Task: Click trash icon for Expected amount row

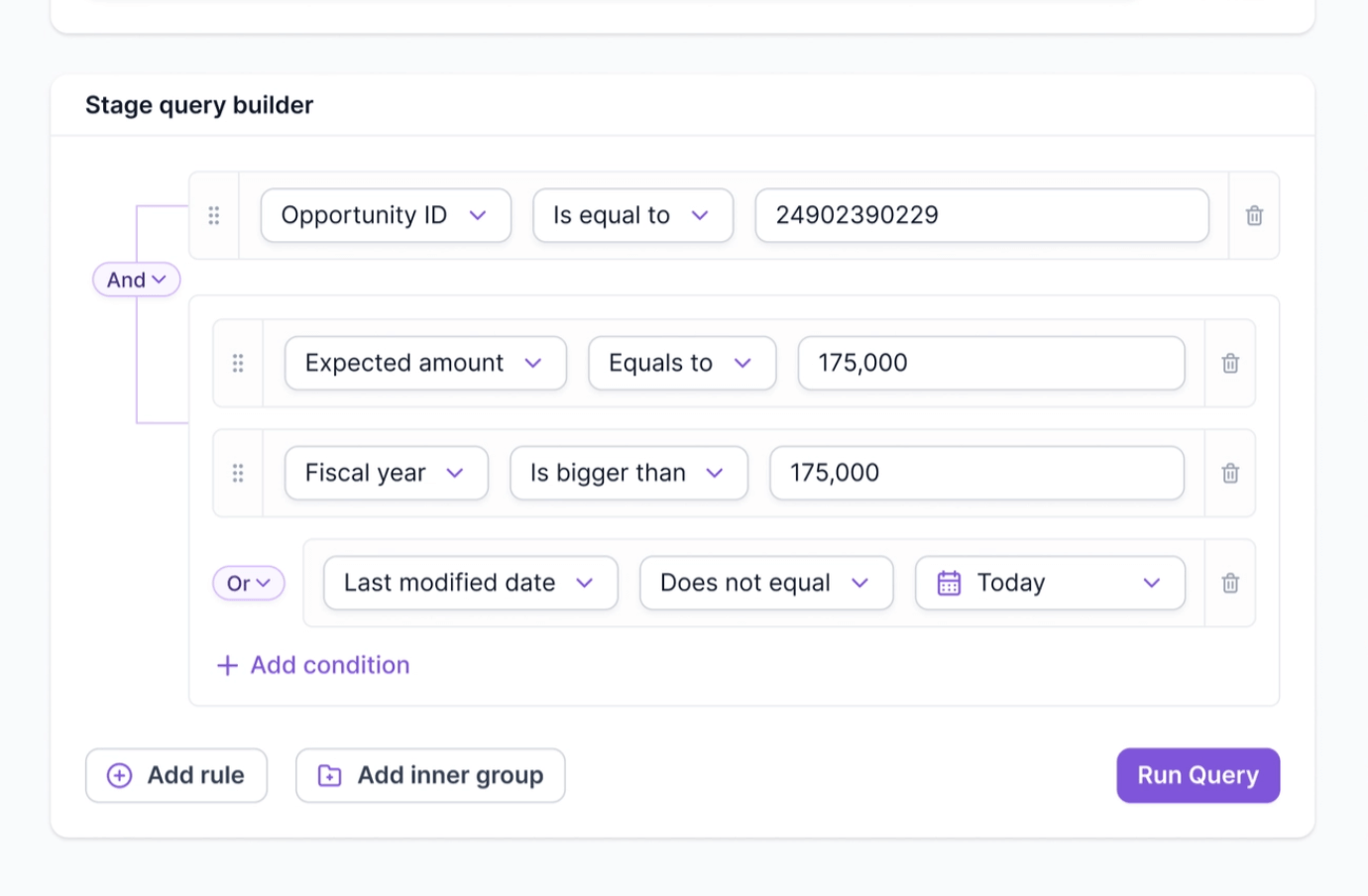Action: pyautogui.click(x=1230, y=363)
